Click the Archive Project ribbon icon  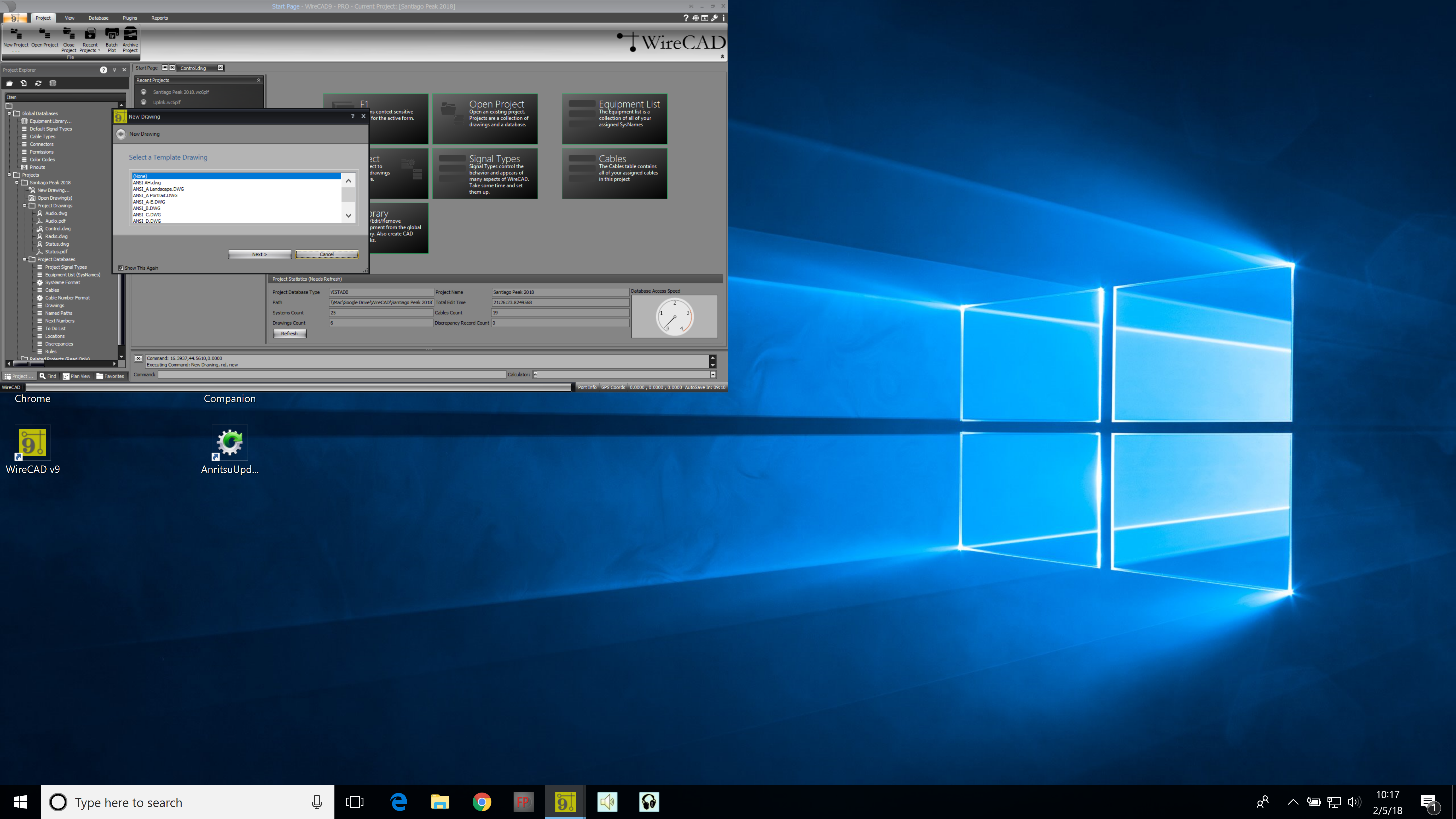pyautogui.click(x=130, y=39)
